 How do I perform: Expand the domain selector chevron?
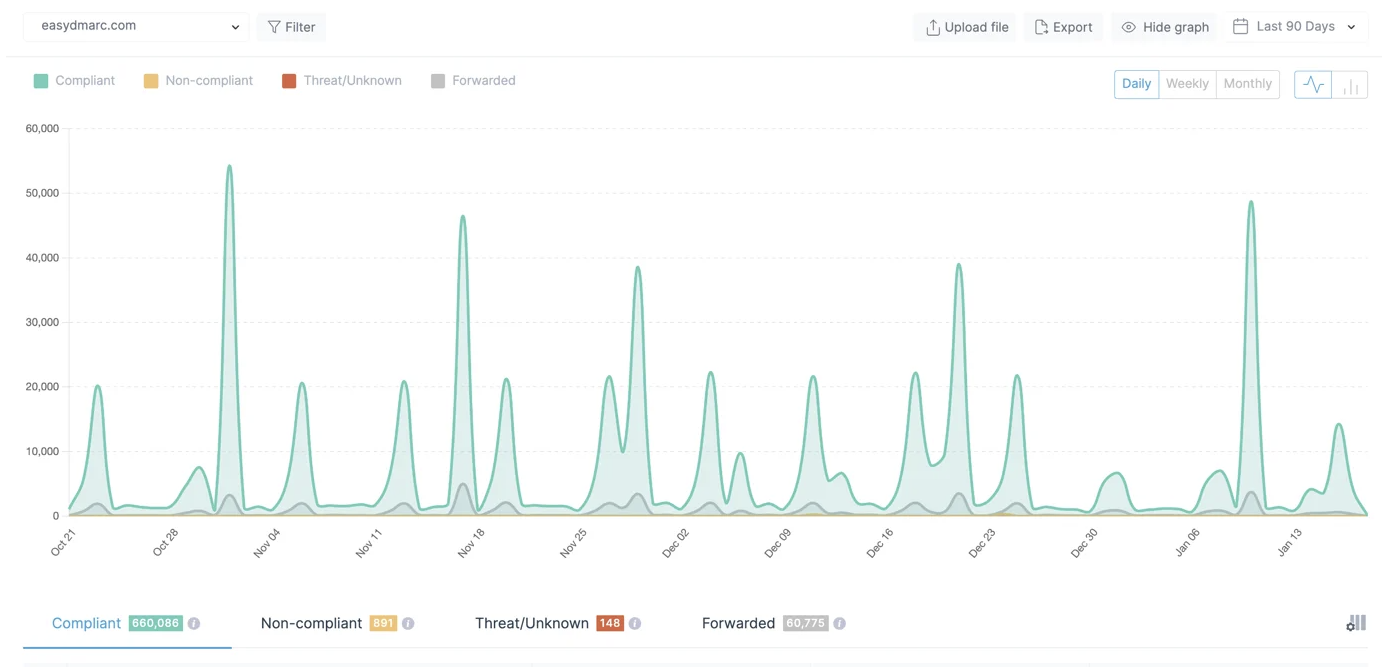point(235,27)
